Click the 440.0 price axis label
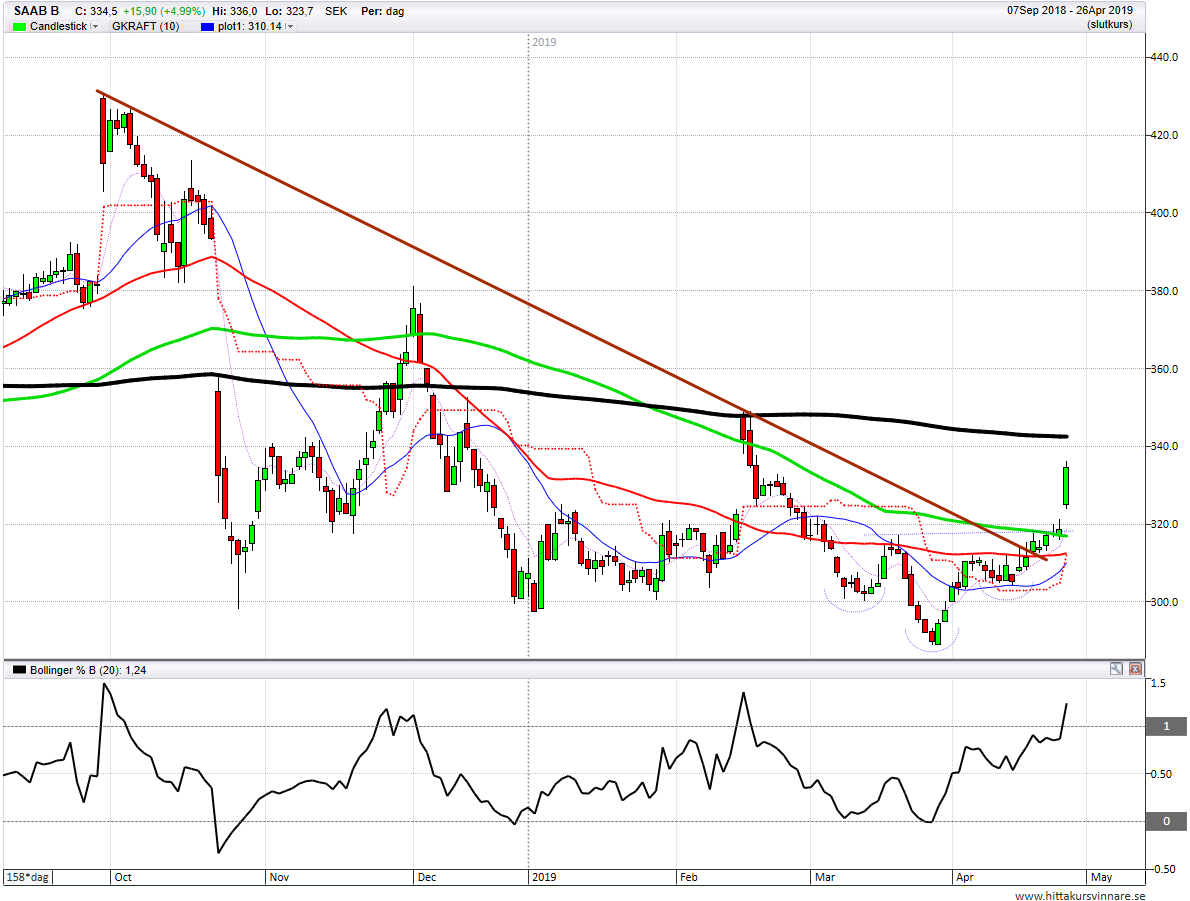The image size is (1190, 901). [x=1164, y=57]
